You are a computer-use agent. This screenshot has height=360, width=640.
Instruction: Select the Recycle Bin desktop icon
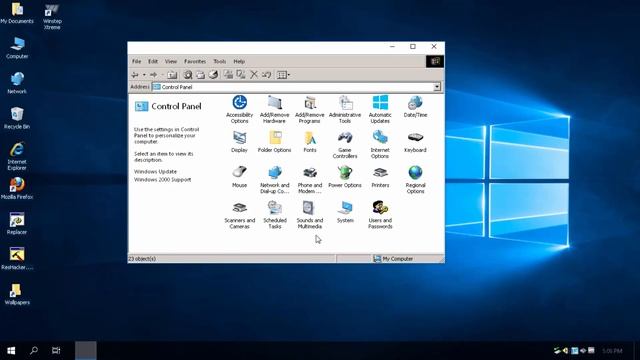pos(17,118)
